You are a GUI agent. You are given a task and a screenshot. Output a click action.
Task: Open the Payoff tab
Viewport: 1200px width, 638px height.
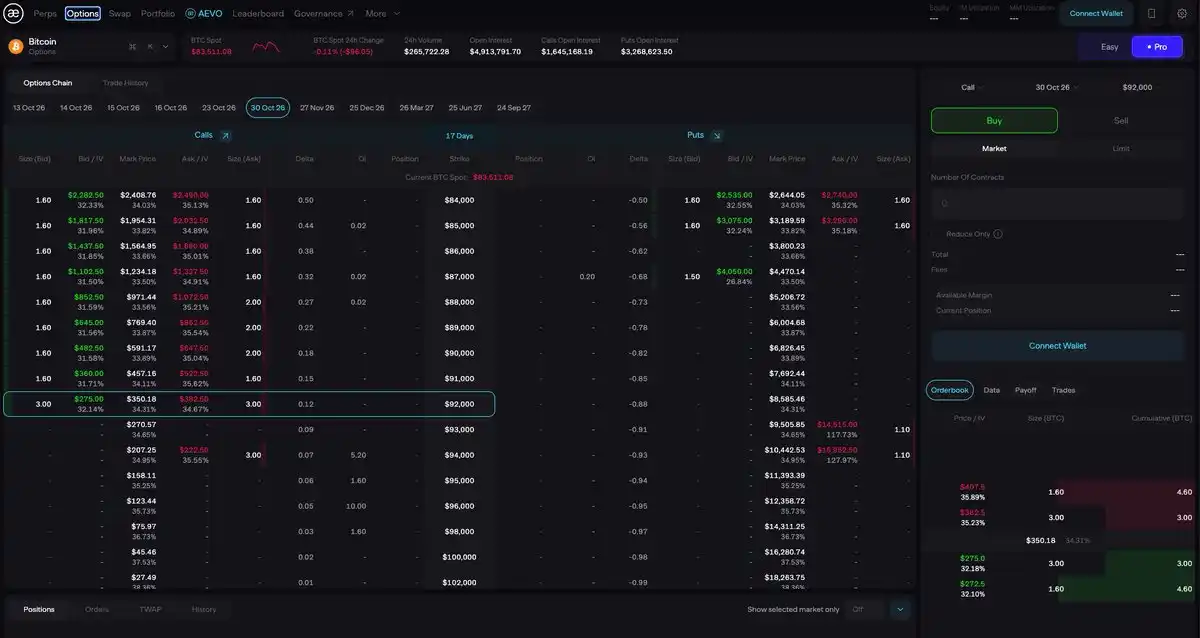1026,390
